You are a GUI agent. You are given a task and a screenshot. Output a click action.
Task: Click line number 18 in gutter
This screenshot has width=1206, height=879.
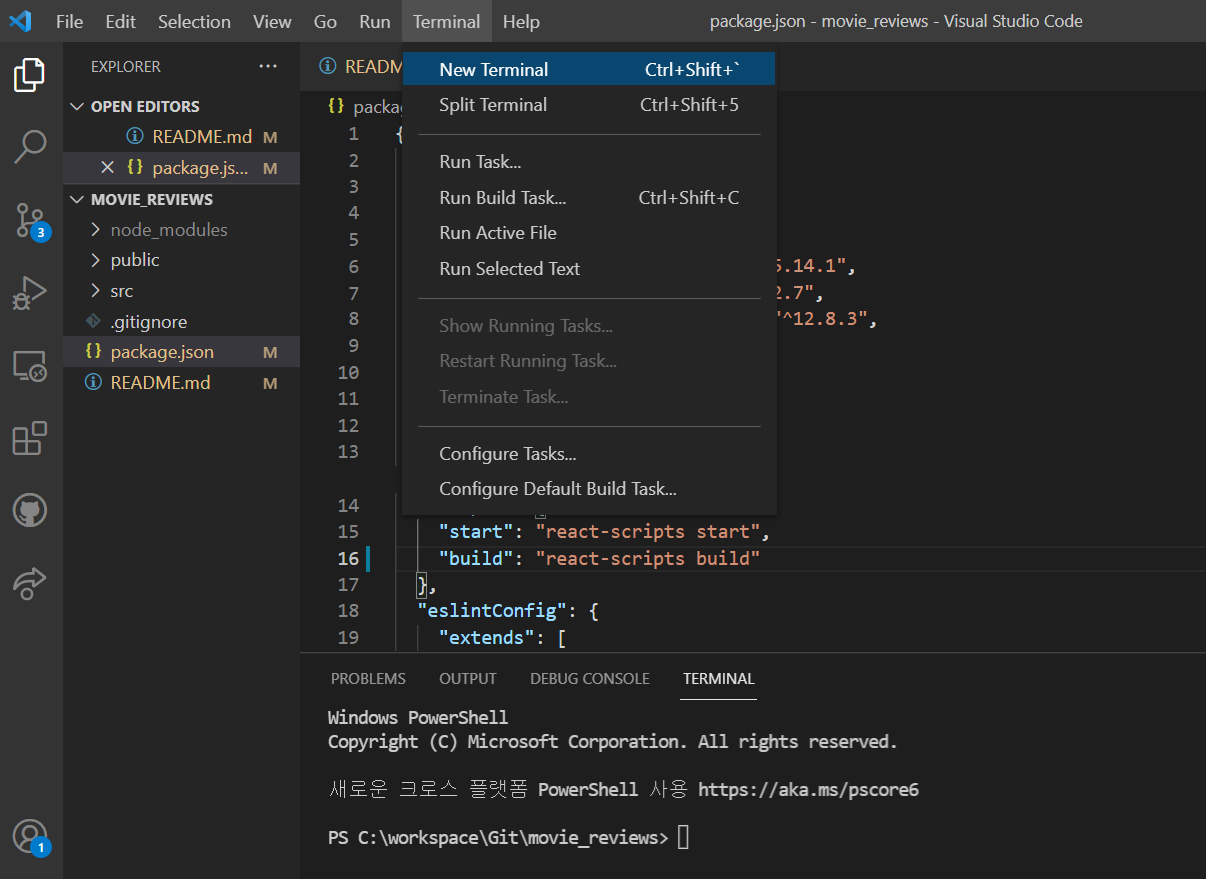point(348,610)
